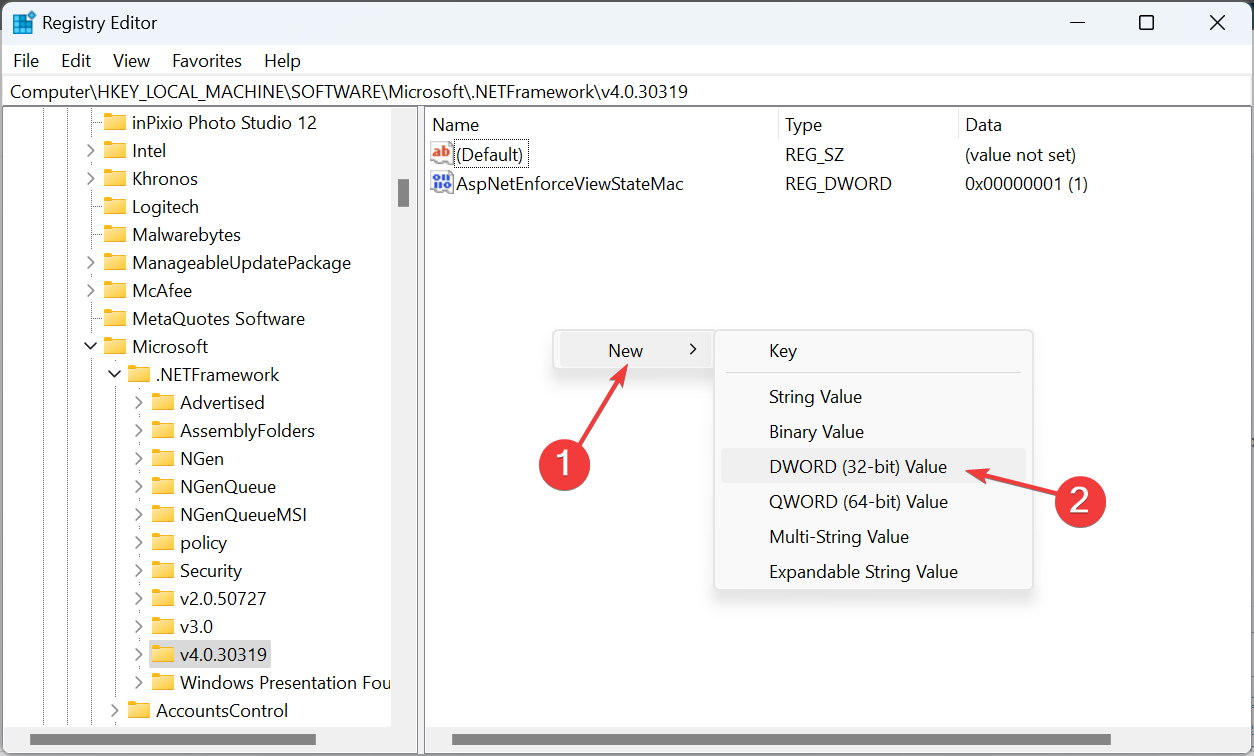
Task: Select the New context menu entry
Action: [634, 350]
